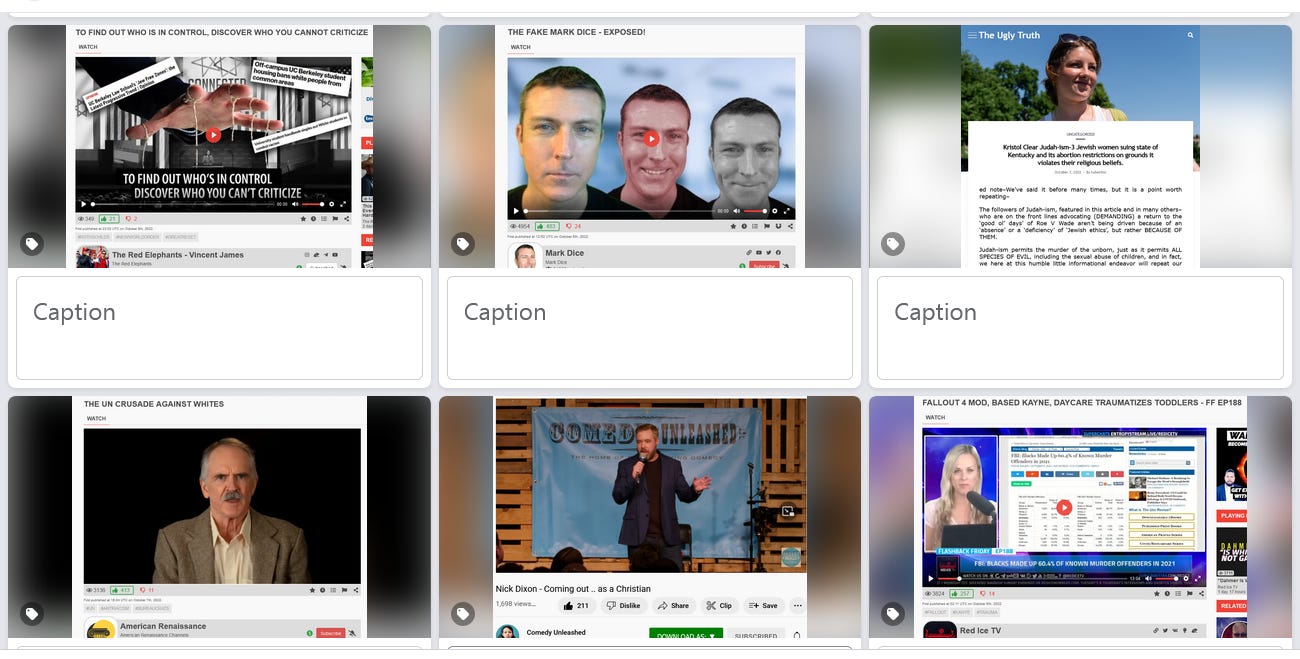Click tag icon on 'Fallout 4 Mod' image
Screen dimensions: 1300x659
coord(893,614)
